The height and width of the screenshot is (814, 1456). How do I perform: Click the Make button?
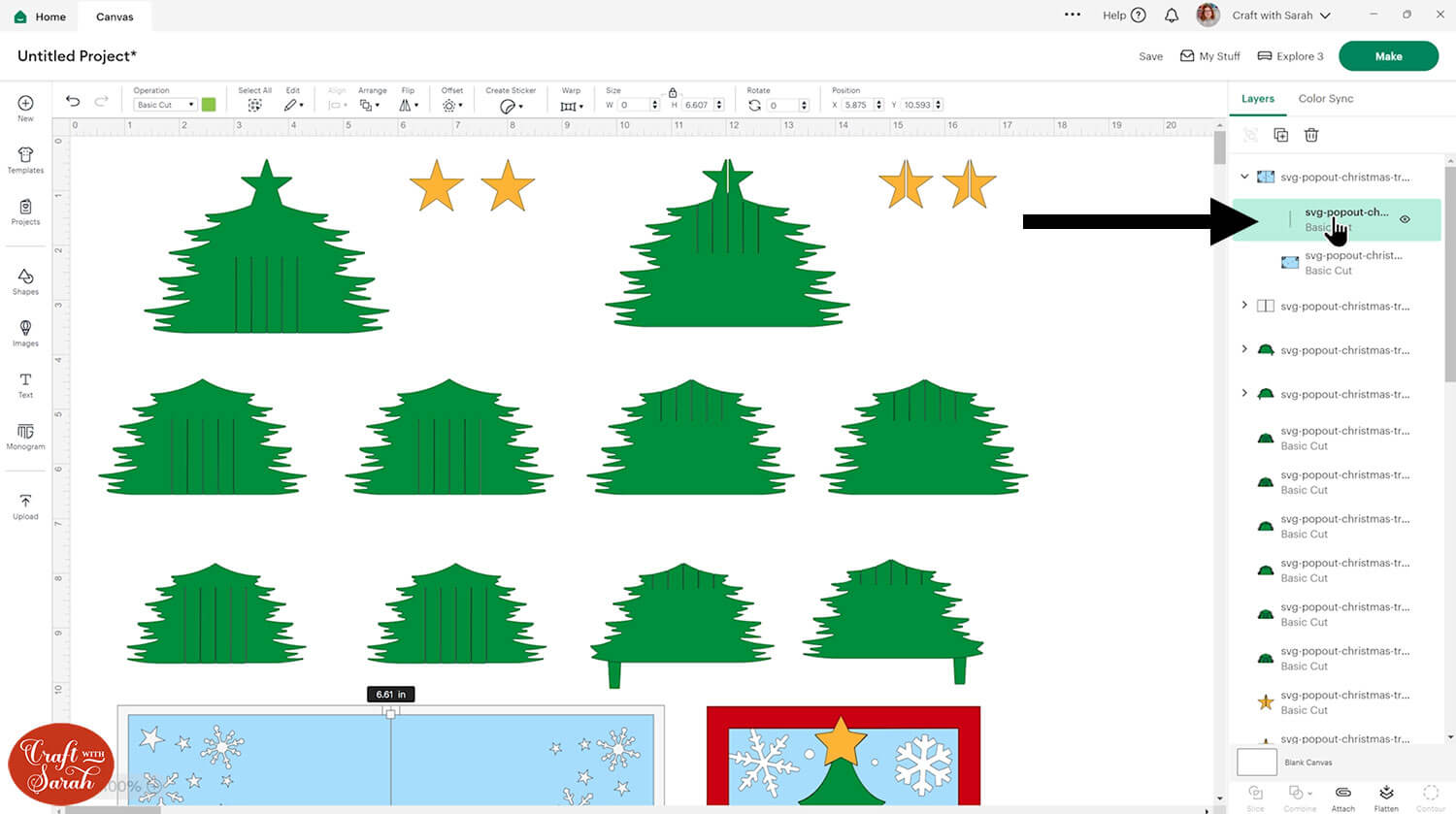coord(1388,56)
